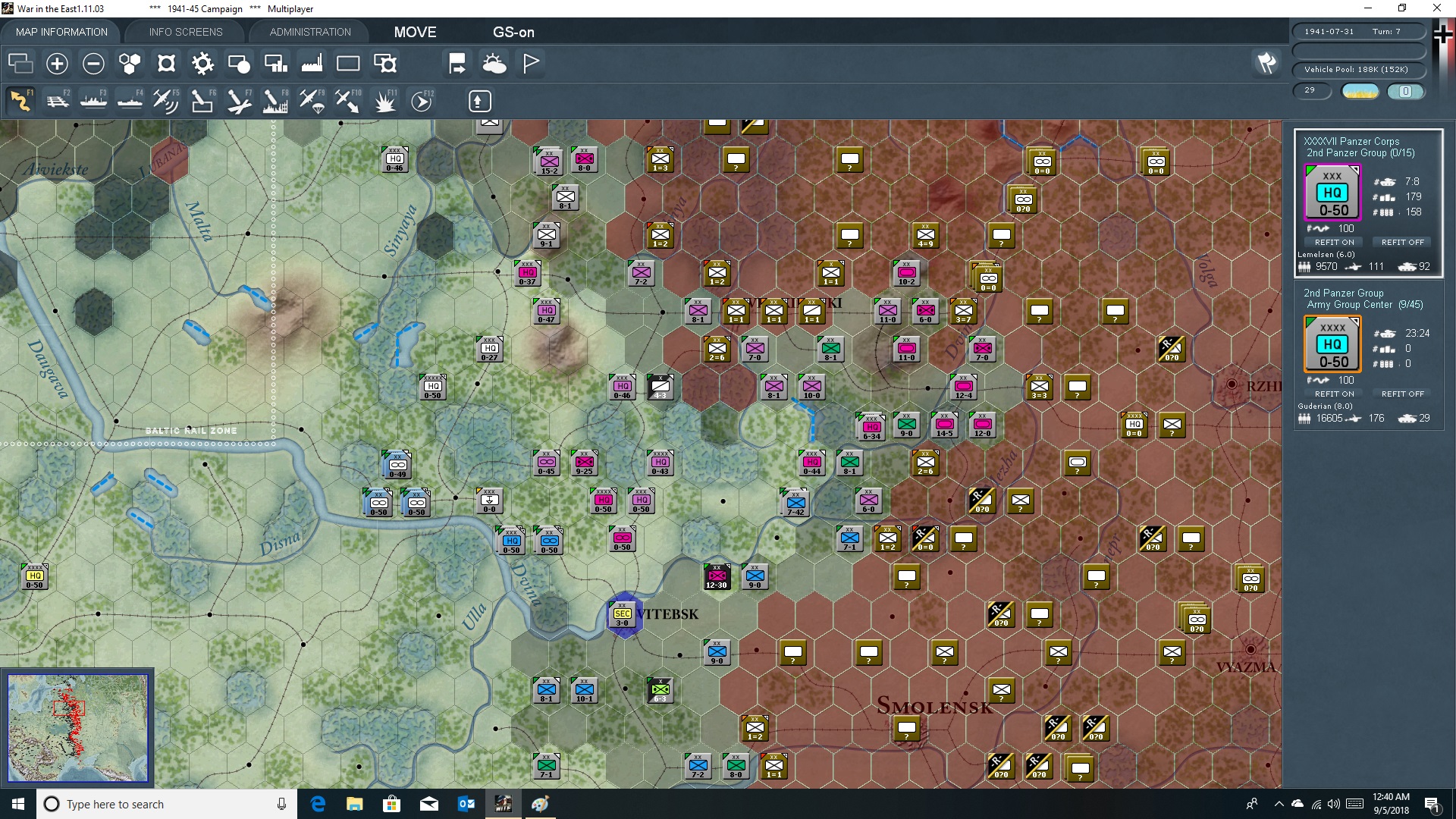This screenshot has height=819, width=1456.
Task: Zoom out the map with minus icon
Action: click(93, 63)
